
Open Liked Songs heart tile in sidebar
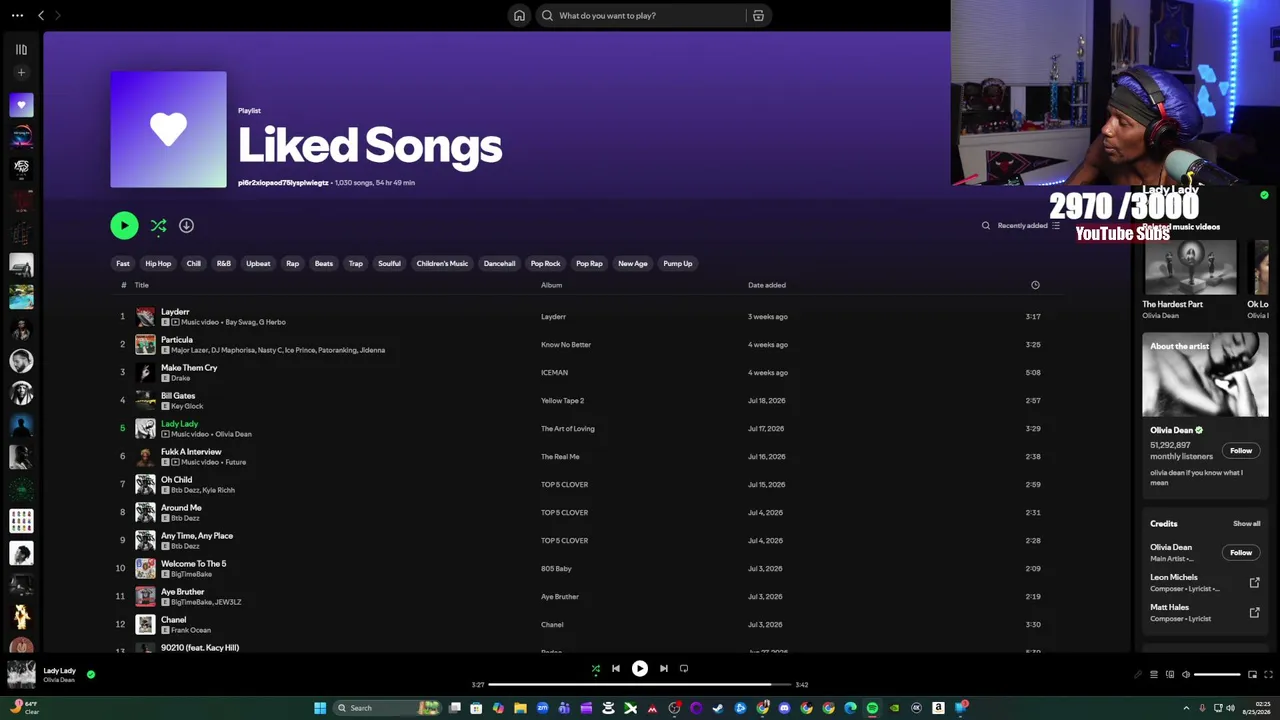pos(21,105)
